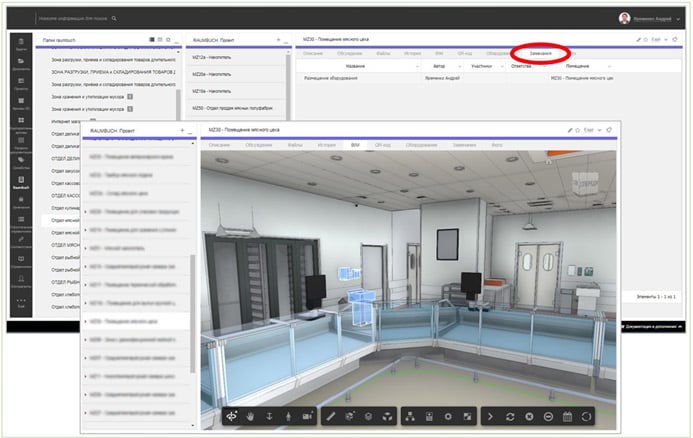Click the pencil edit icon in back MZ30 panel
This screenshot has height=438, width=693.
[x=639, y=40]
